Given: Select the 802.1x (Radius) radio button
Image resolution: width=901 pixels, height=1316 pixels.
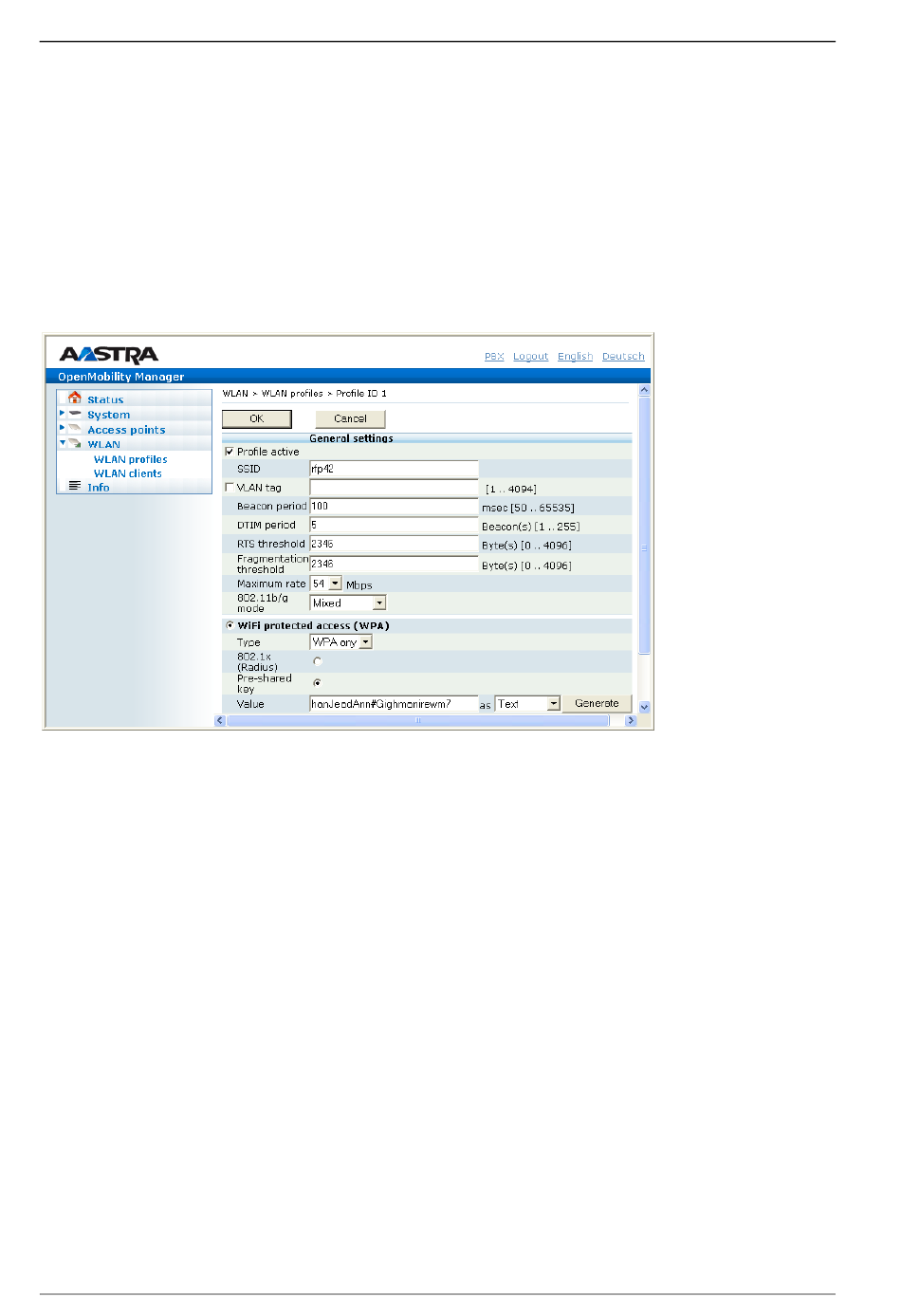Looking at the screenshot, I should click(x=317, y=661).
